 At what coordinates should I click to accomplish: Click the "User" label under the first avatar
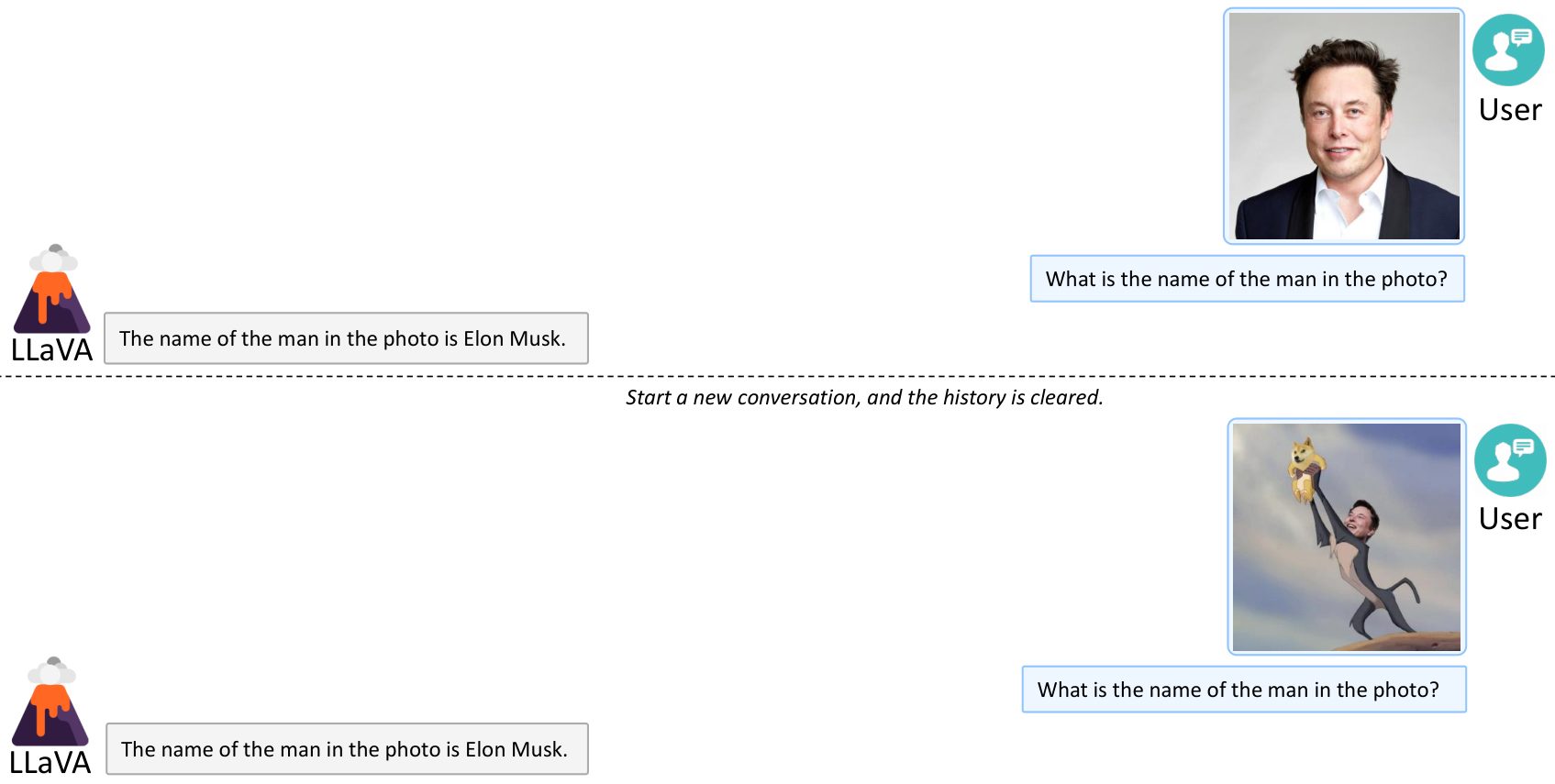1510,110
